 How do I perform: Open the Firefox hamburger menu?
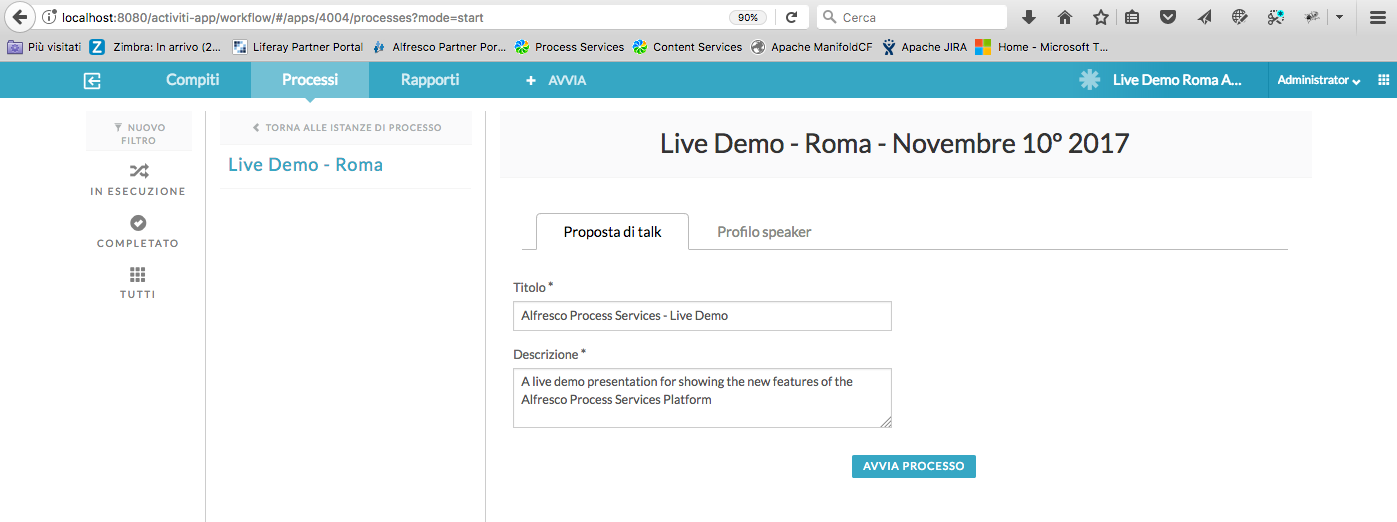(x=1376, y=17)
